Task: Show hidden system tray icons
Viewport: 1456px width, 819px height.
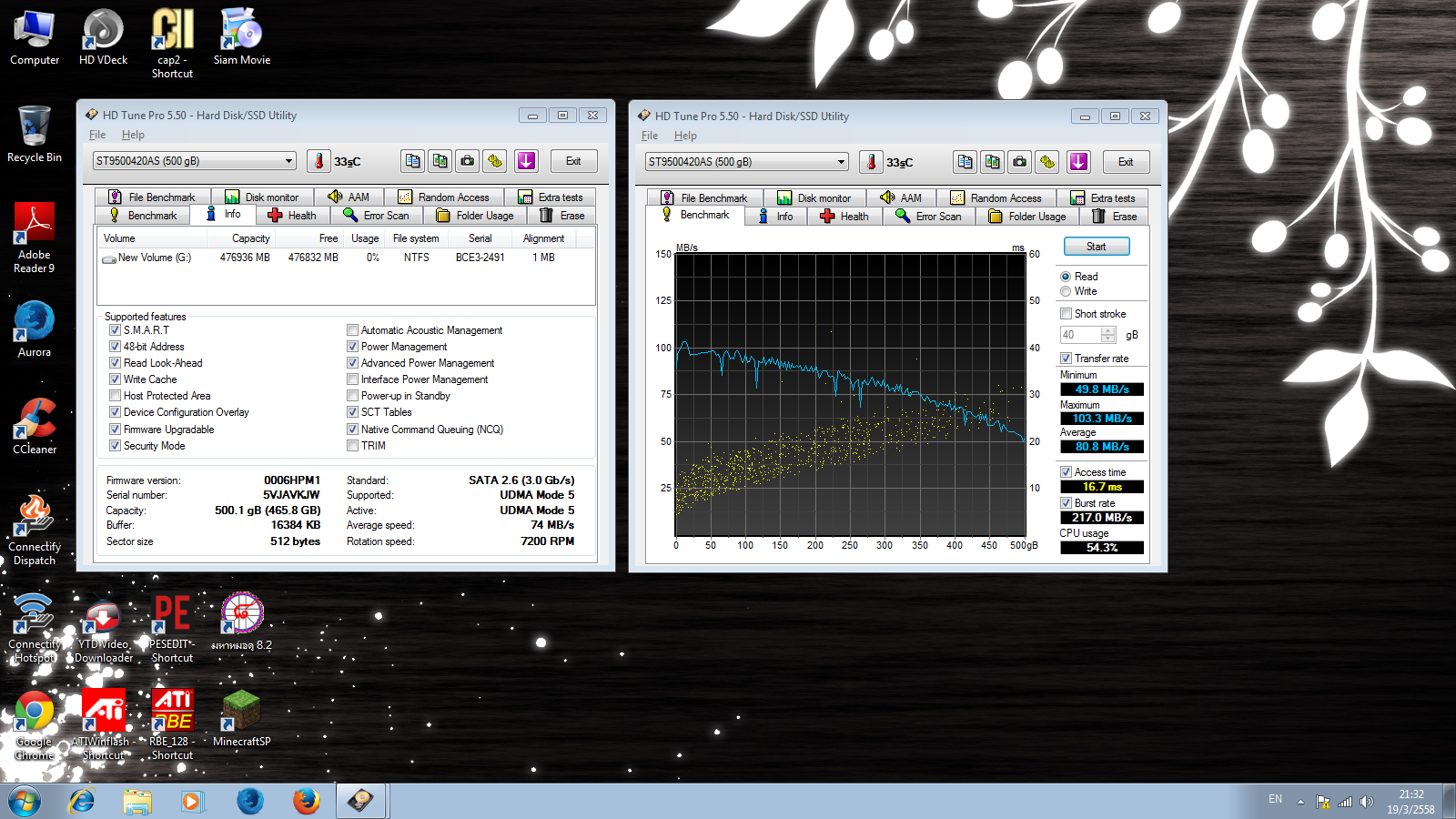Action: [x=1300, y=802]
